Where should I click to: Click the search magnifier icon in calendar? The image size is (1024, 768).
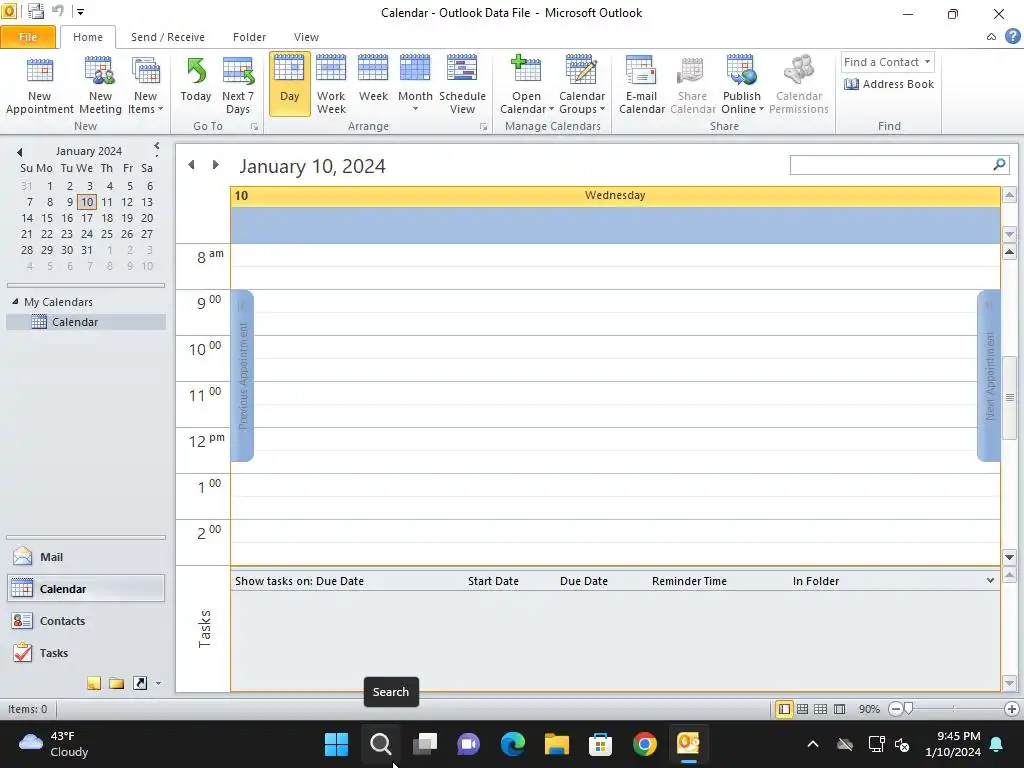pos(999,165)
